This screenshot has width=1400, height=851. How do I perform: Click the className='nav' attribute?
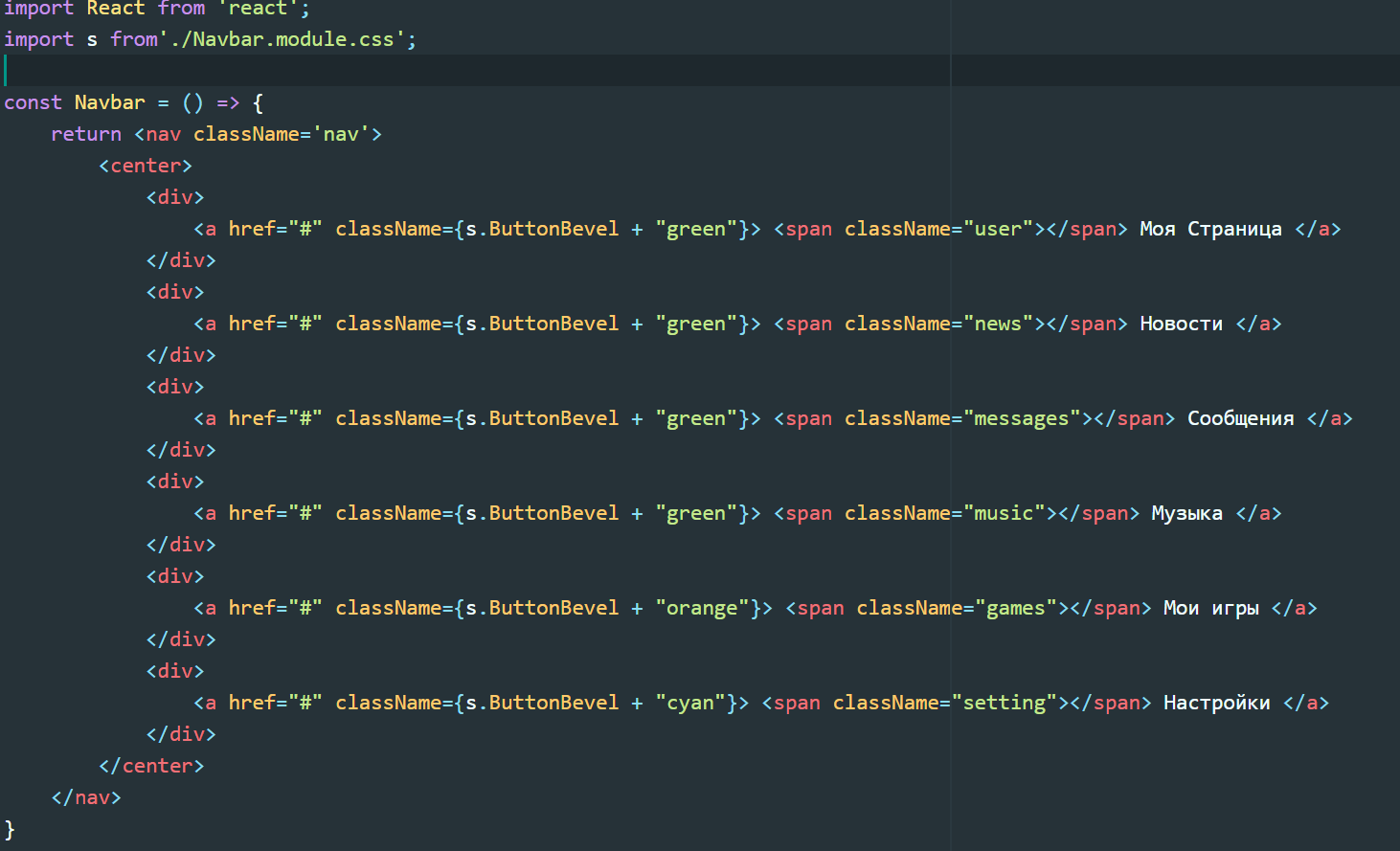(282, 134)
